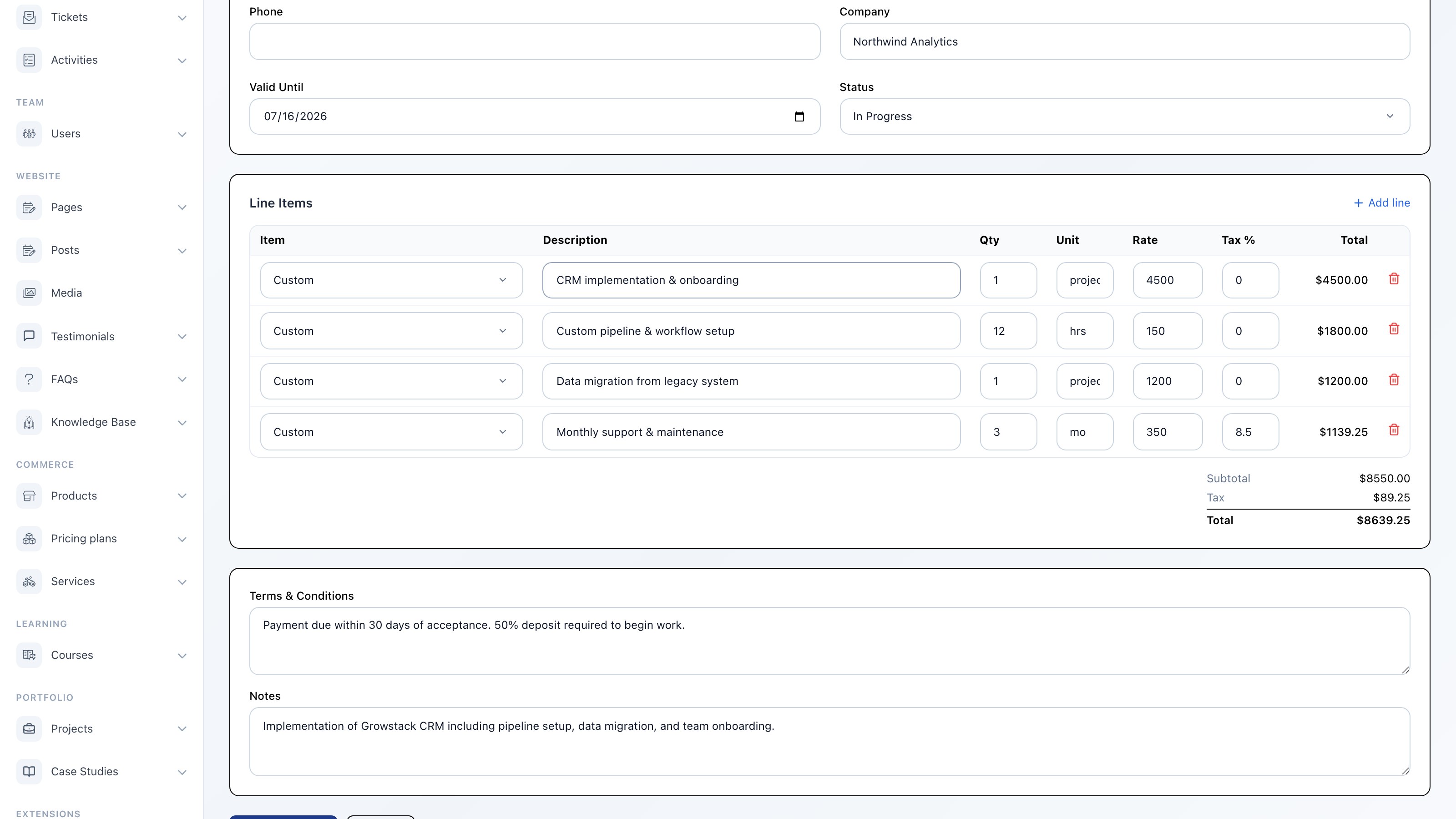
Task: Click the Products storefront icon
Action: 29,495
